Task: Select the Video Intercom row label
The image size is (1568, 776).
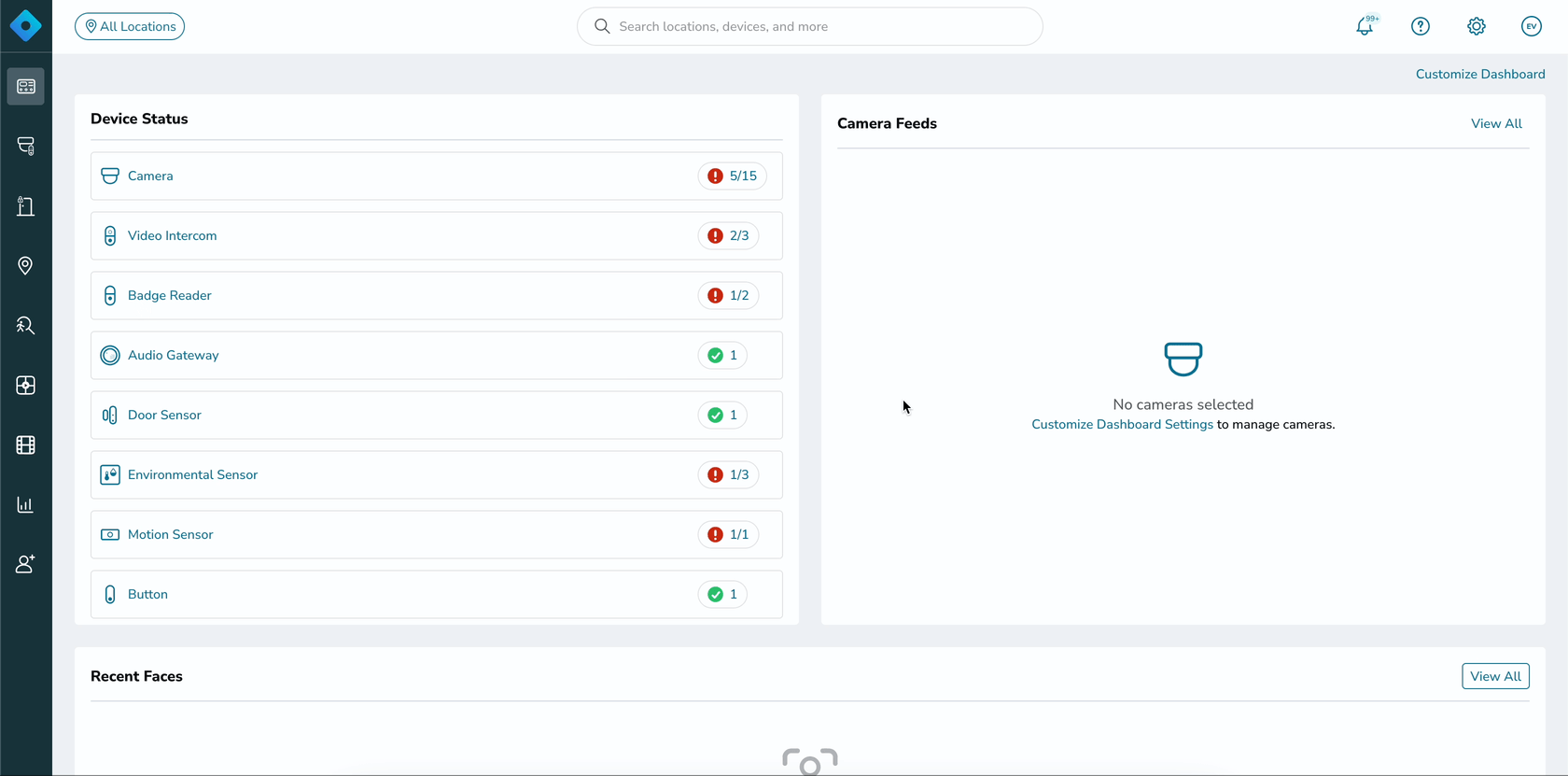Action: coord(173,235)
